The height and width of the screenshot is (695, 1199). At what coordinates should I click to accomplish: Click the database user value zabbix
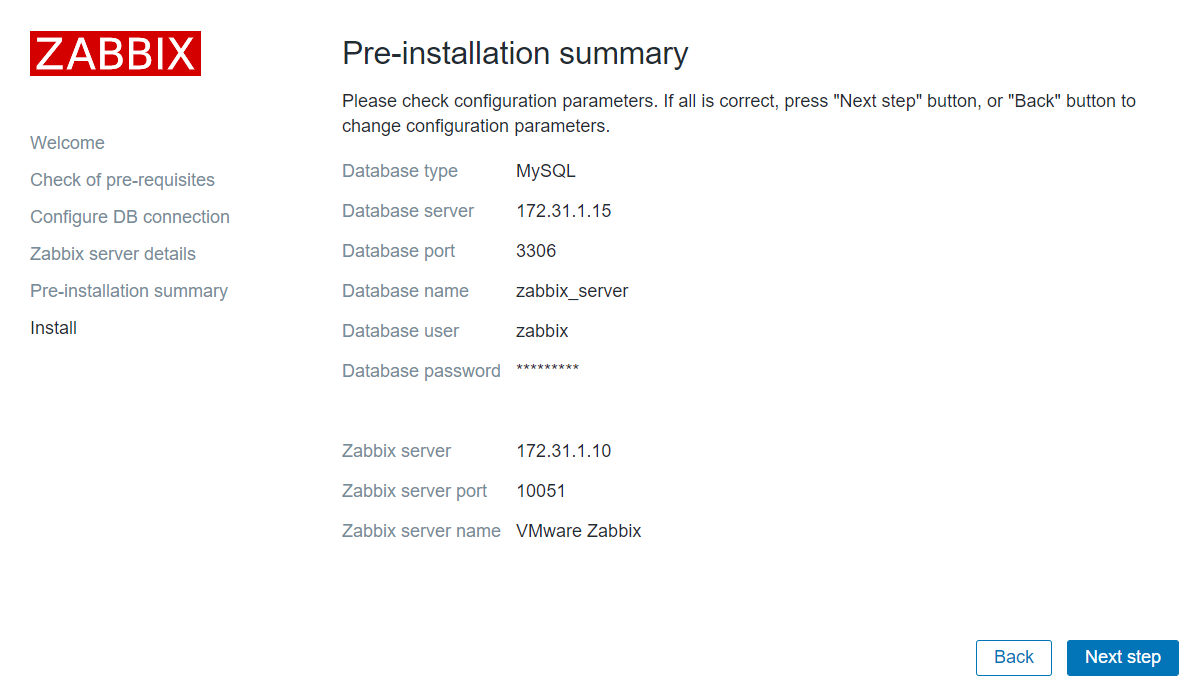[x=542, y=331]
